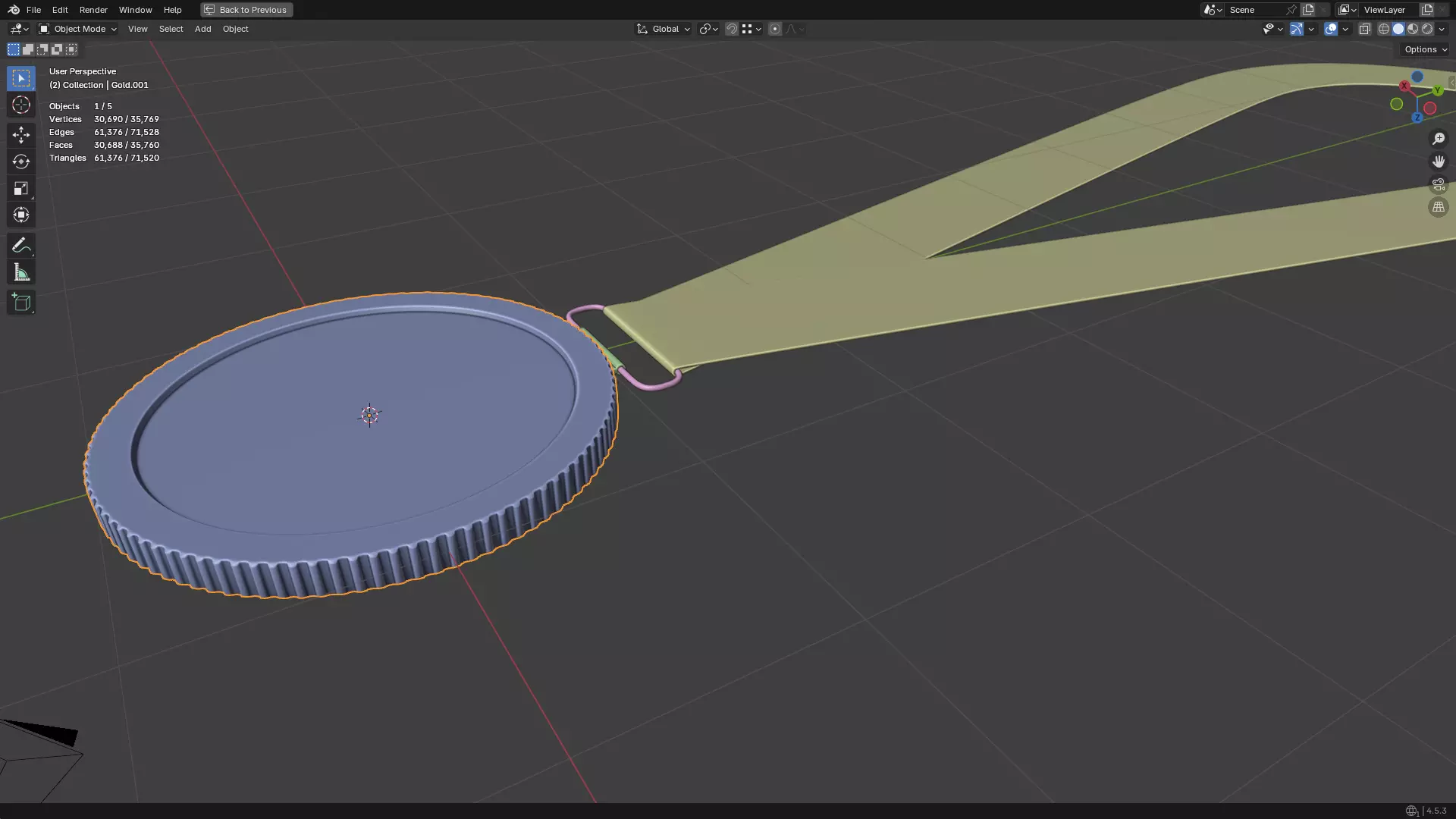Select the Annotate pencil tool
1456x819 pixels.
click(x=21, y=245)
